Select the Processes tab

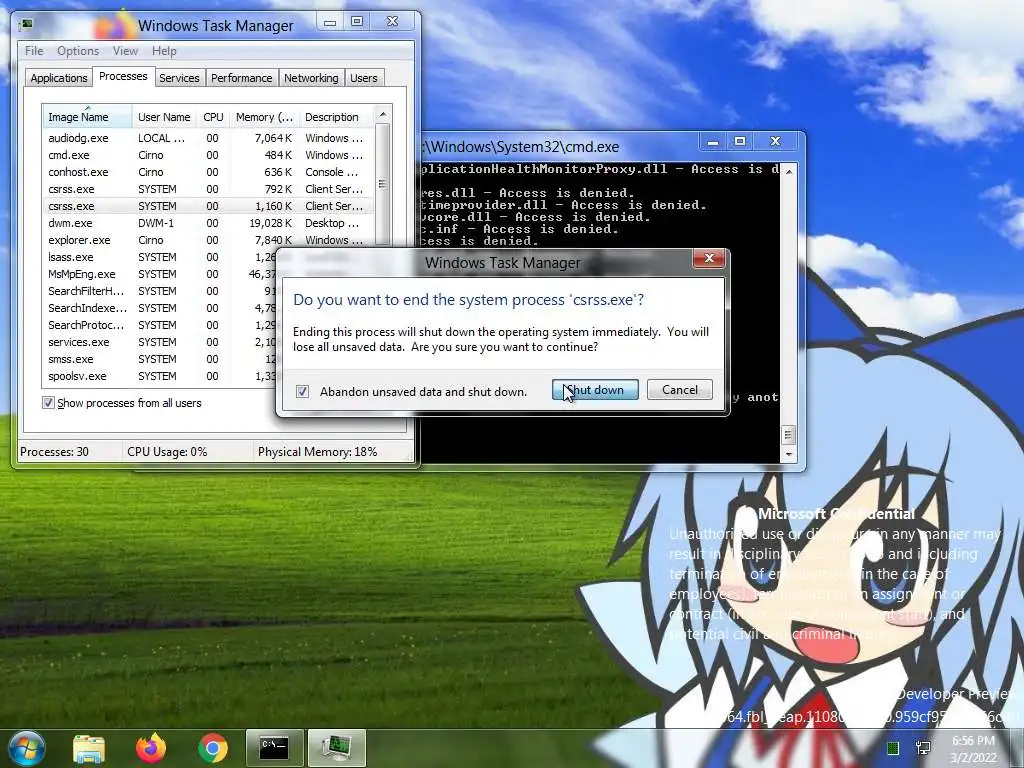[123, 76]
